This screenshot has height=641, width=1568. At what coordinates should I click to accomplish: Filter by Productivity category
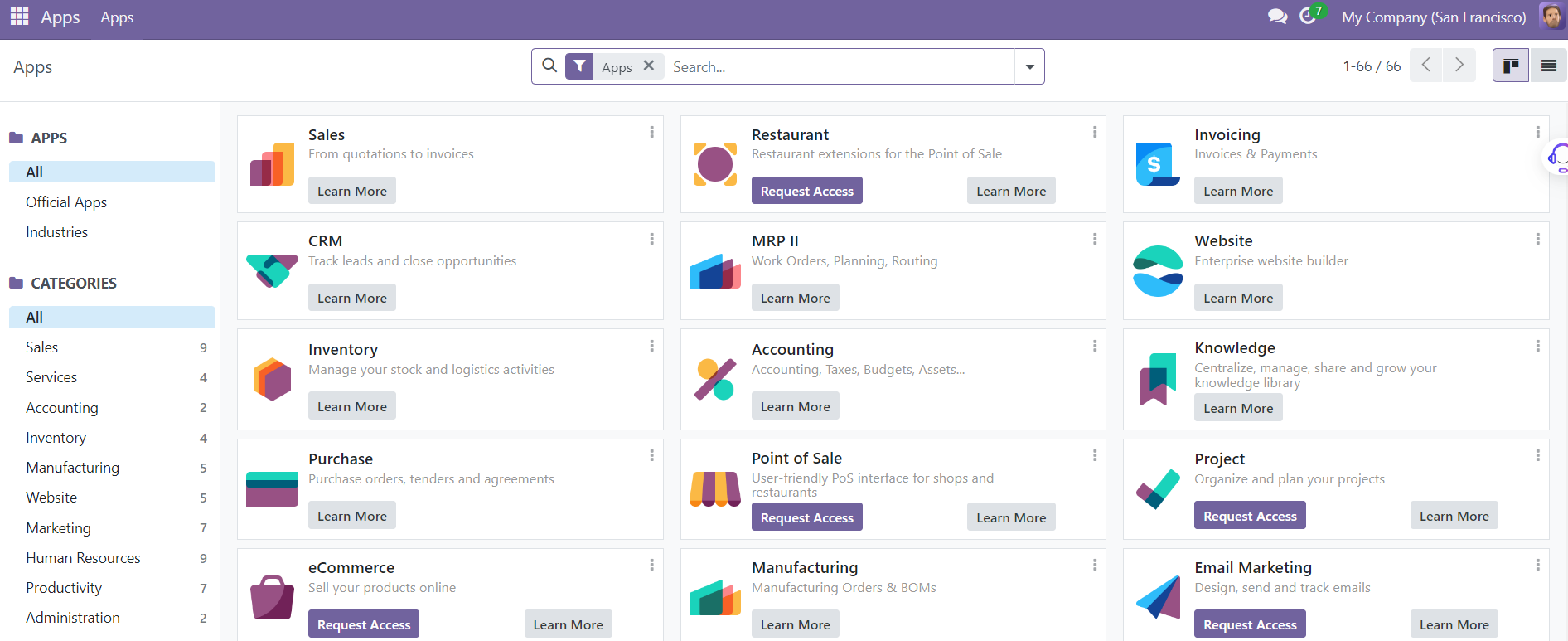coord(112,588)
